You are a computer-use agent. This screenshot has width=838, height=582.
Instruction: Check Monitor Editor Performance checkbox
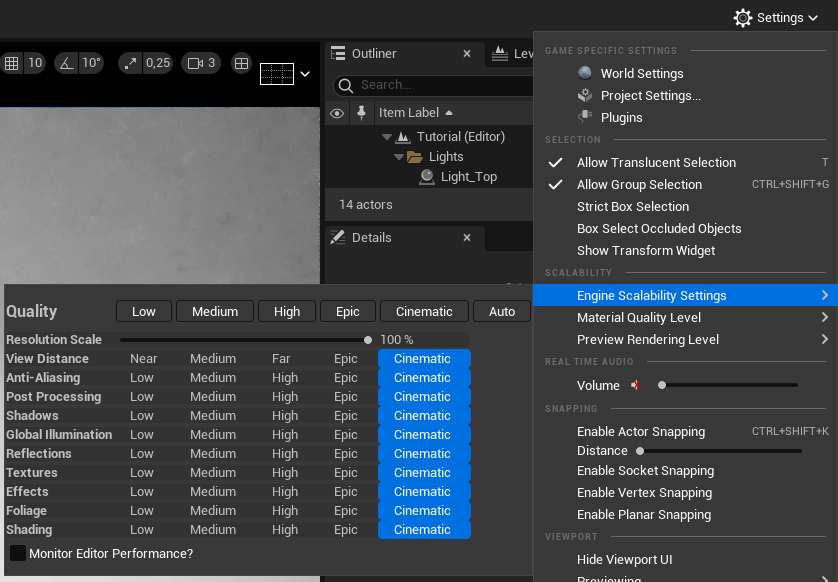click(18, 553)
